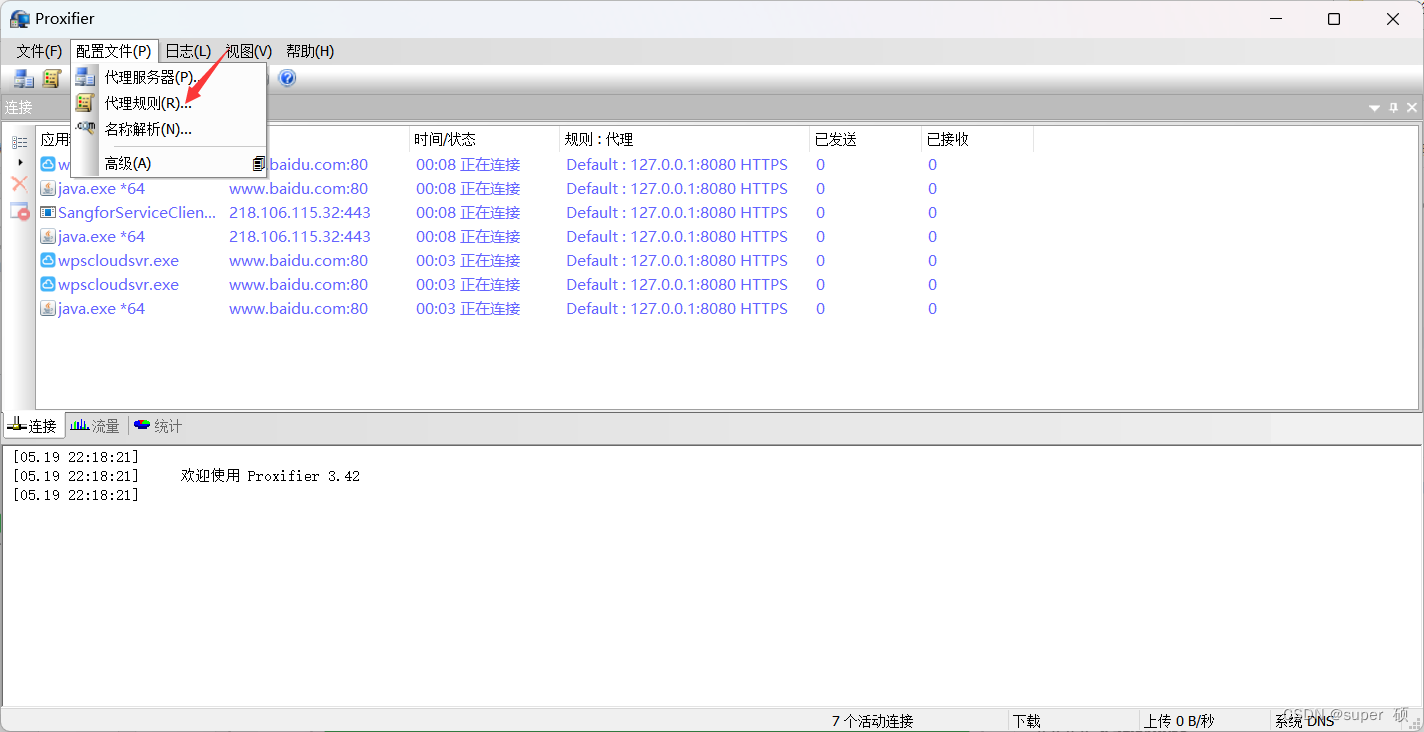This screenshot has width=1424, height=732.
Task: Click the red X disconnect icon
Action: click(19, 184)
